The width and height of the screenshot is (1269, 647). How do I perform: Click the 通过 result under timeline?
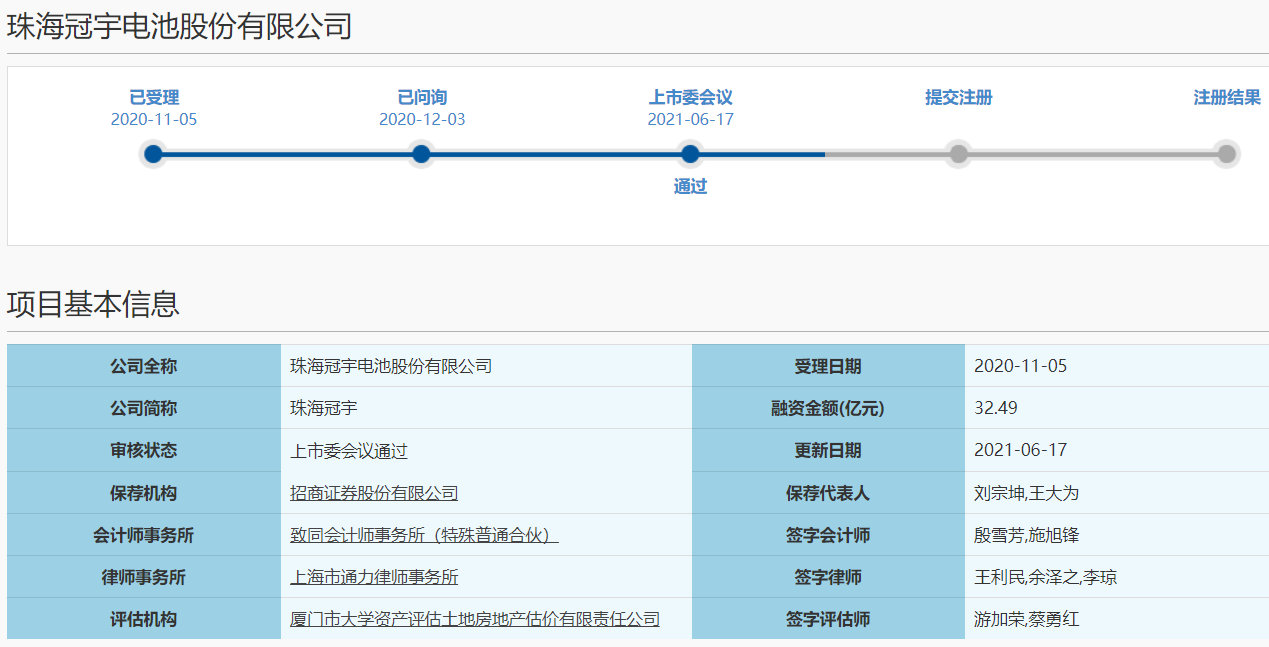(x=690, y=186)
